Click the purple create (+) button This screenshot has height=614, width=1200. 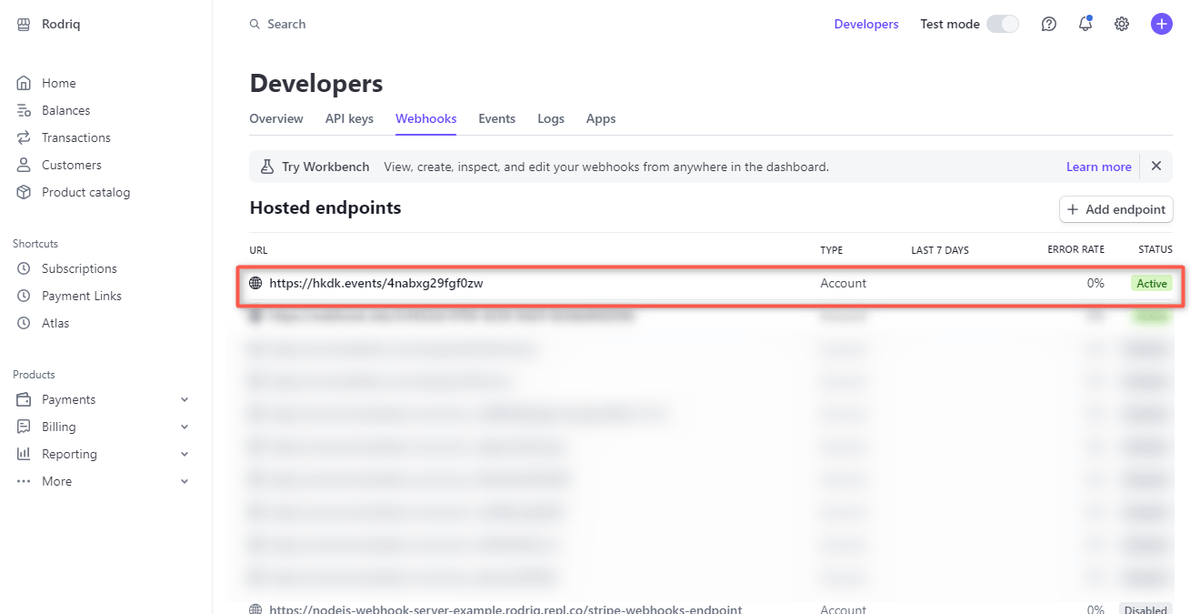pyautogui.click(x=1161, y=23)
